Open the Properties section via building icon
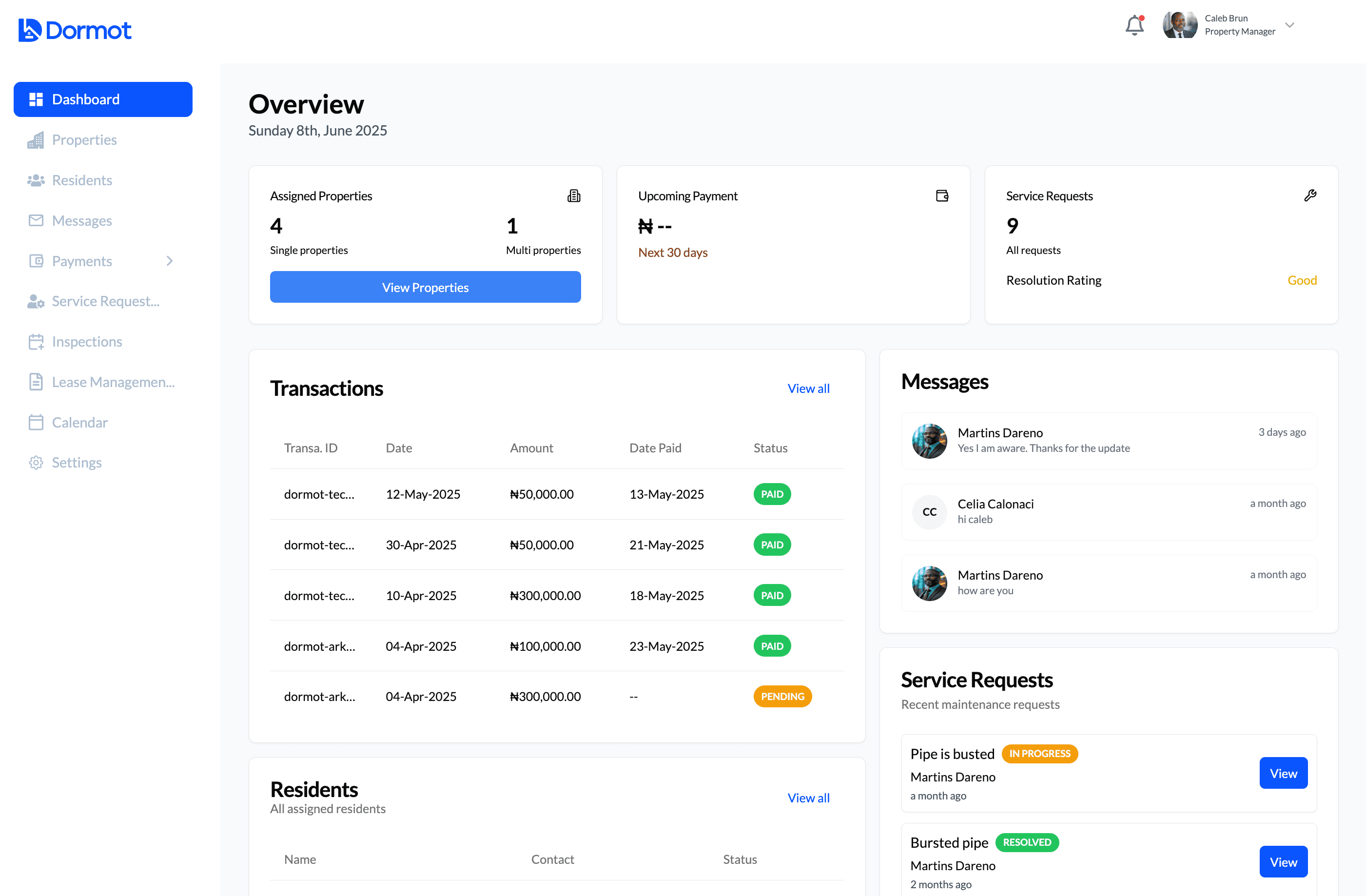This screenshot has width=1366, height=896. click(x=36, y=139)
